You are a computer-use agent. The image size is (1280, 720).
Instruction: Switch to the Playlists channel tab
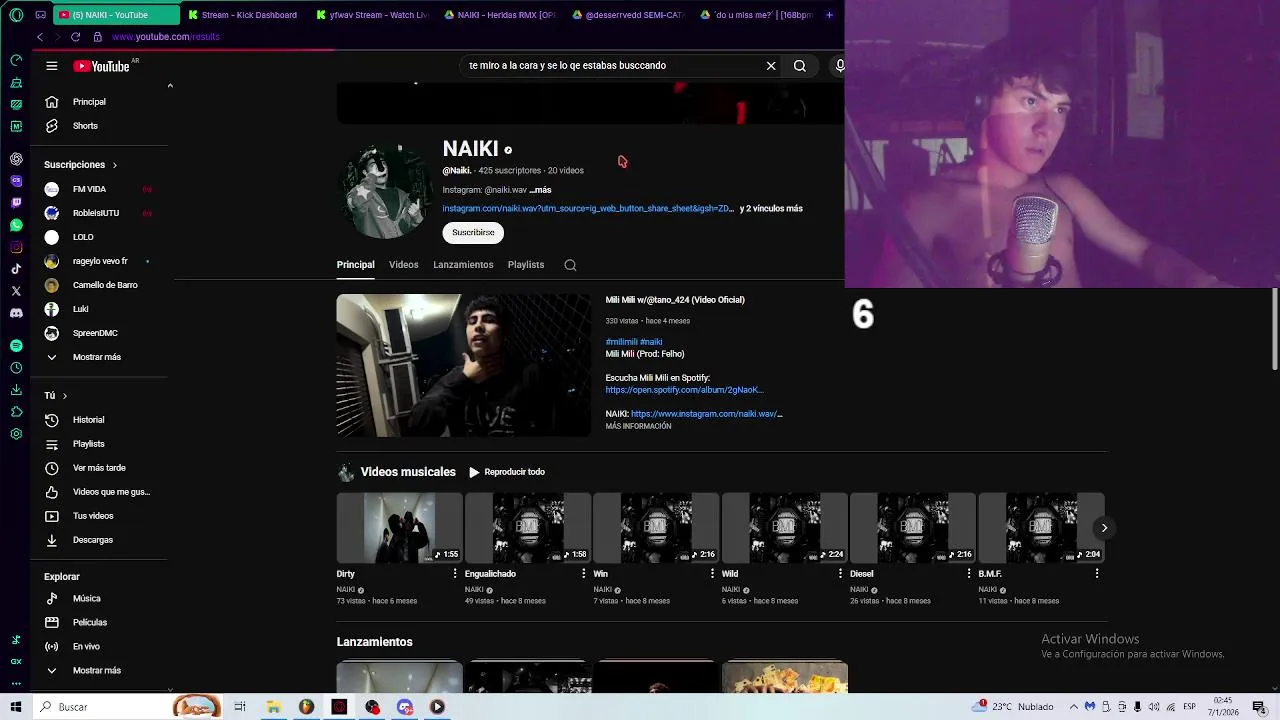(x=526, y=265)
